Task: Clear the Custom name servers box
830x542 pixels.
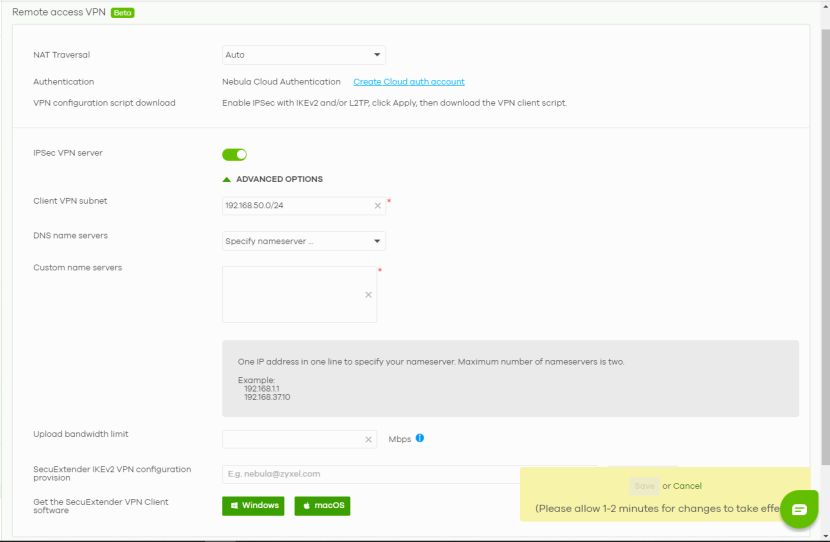Action: pyautogui.click(x=368, y=295)
